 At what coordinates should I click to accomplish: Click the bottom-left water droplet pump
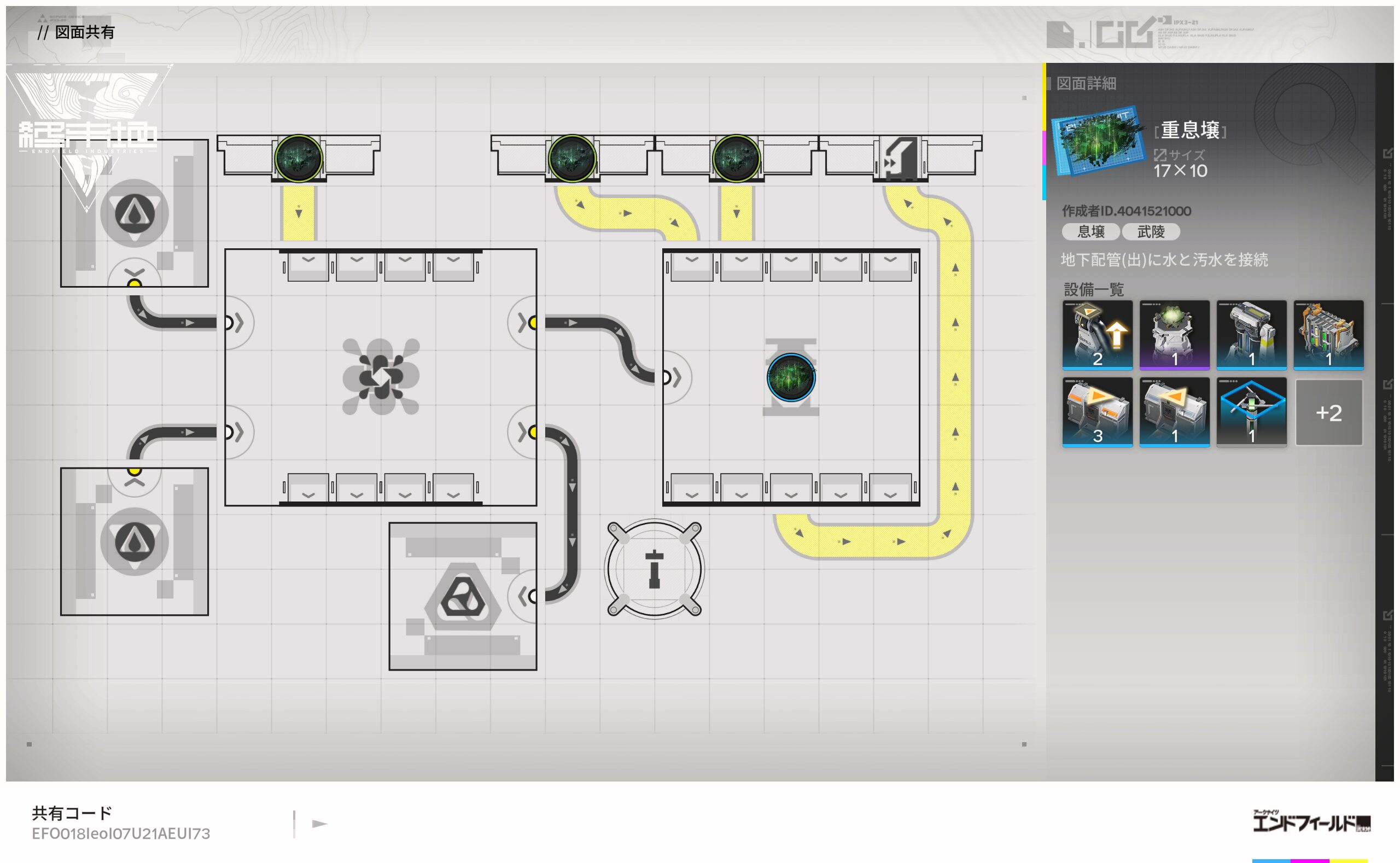135,541
